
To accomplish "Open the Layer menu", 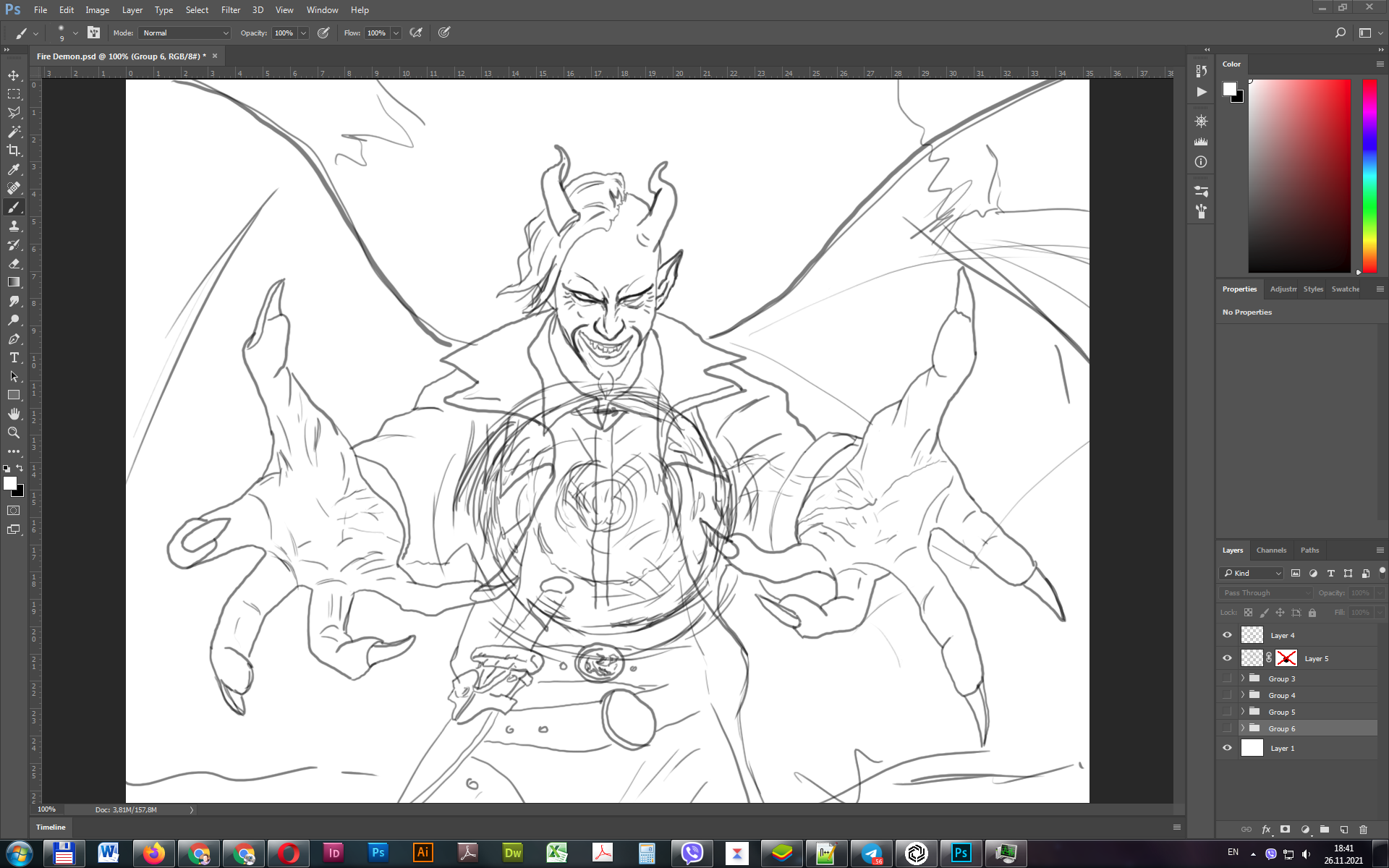I will (132, 10).
